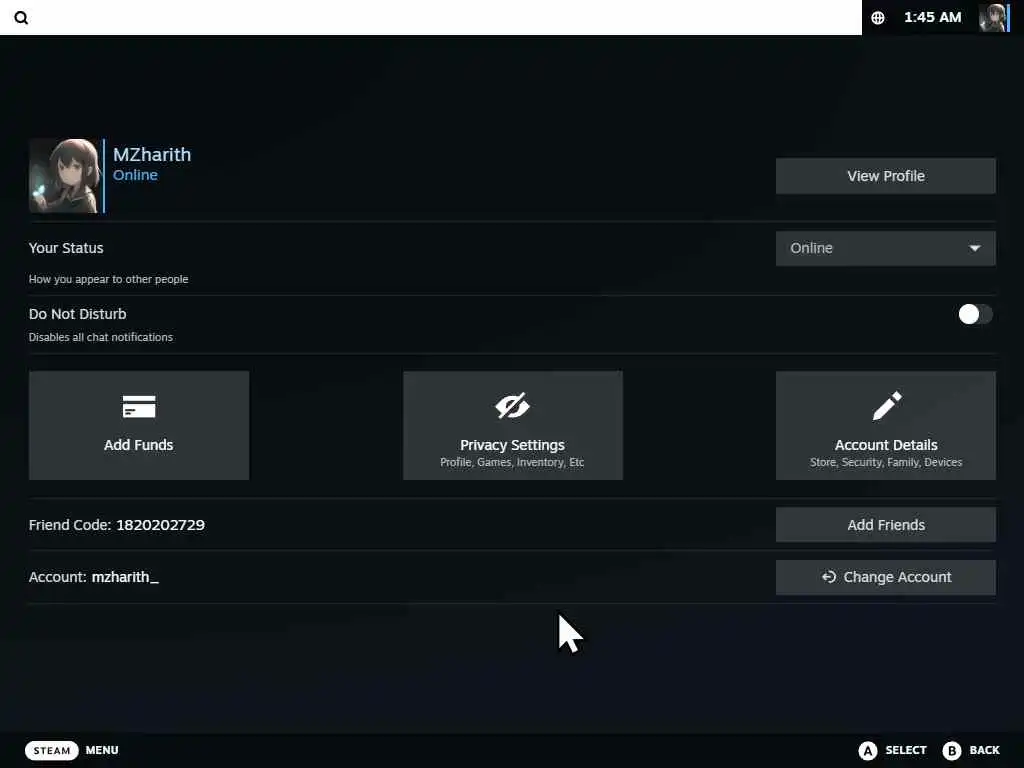Image resolution: width=1024 pixels, height=768 pixels.
Task: Click the Change Account button
Action: pyautogui.click(x=886, y=577)
